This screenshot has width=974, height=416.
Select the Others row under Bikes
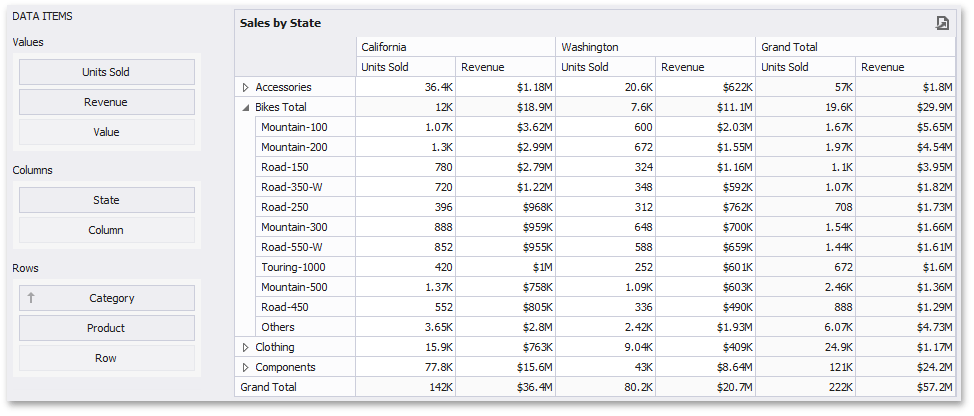click(x=278, y=327)
